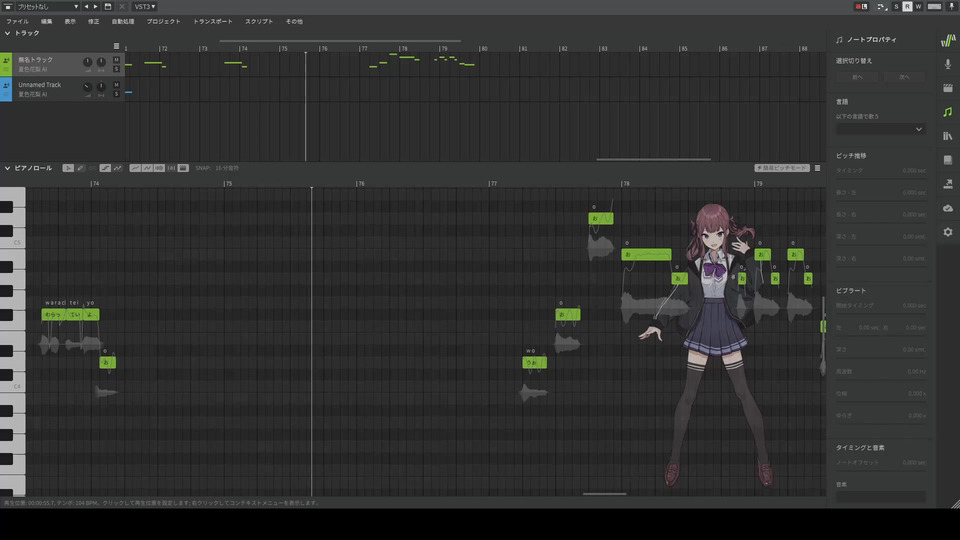Open the clapperboard panel in the sidebar
This screenshot has width=960, height=540.
(948, 88)
